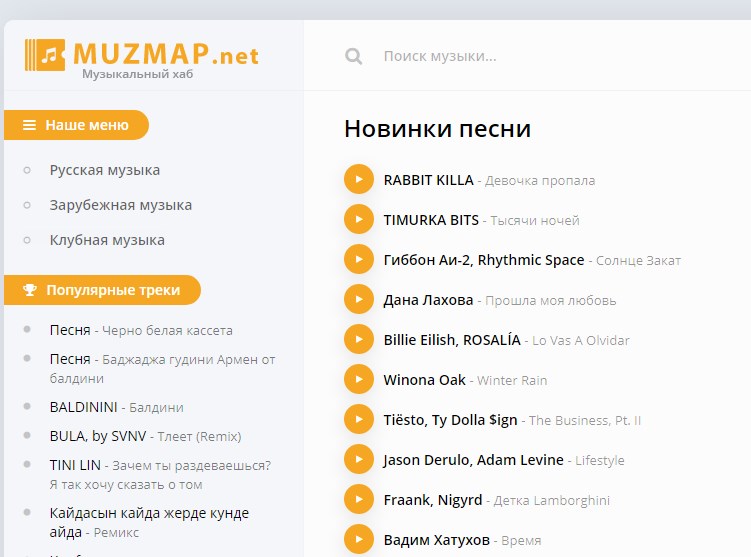This screenshot has height=557, width=751.
Task: Open the Наше меню button
Action: [76, 125]
